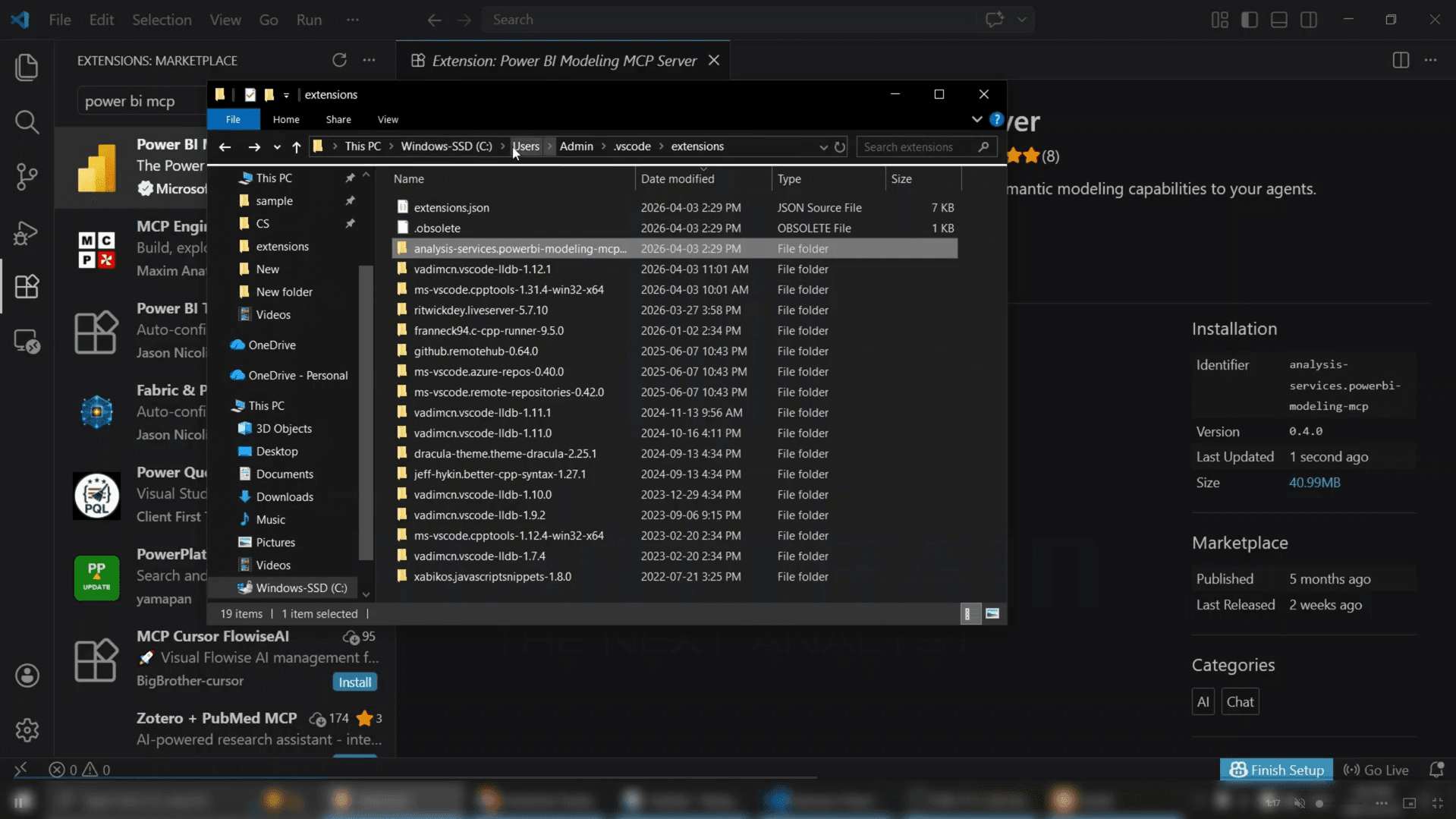Open the Manage gear in VS Code
Image resolution: width=1456 pixels, height=819 pixels.
tap(27, 730)
